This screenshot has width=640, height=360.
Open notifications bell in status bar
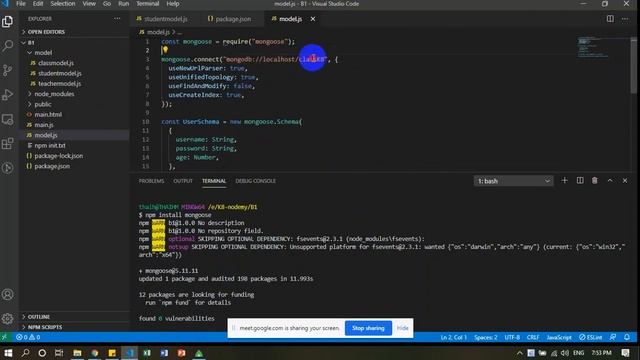[x=627, y=337]
